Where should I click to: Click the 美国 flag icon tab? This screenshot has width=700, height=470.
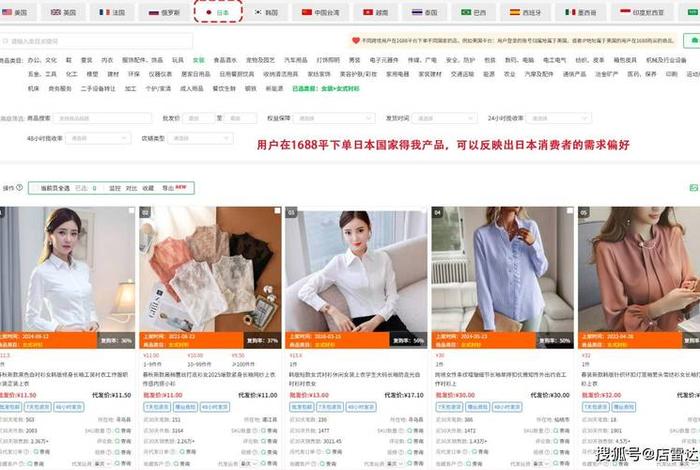[x=15, y=13]
